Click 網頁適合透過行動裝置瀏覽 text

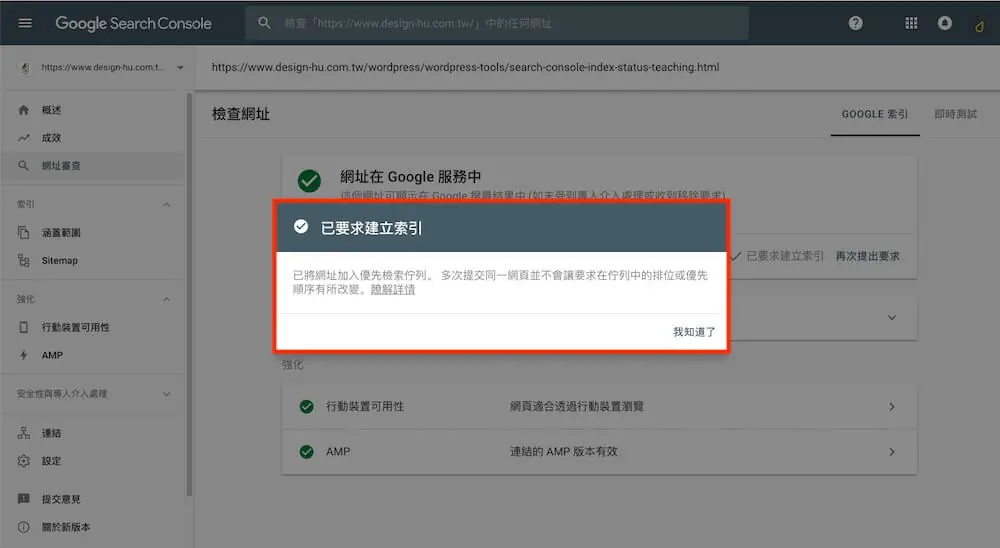click(x=577, y=406)
